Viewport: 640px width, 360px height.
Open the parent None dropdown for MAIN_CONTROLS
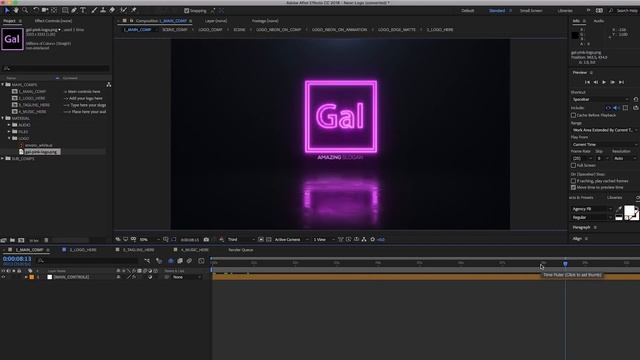187,277
